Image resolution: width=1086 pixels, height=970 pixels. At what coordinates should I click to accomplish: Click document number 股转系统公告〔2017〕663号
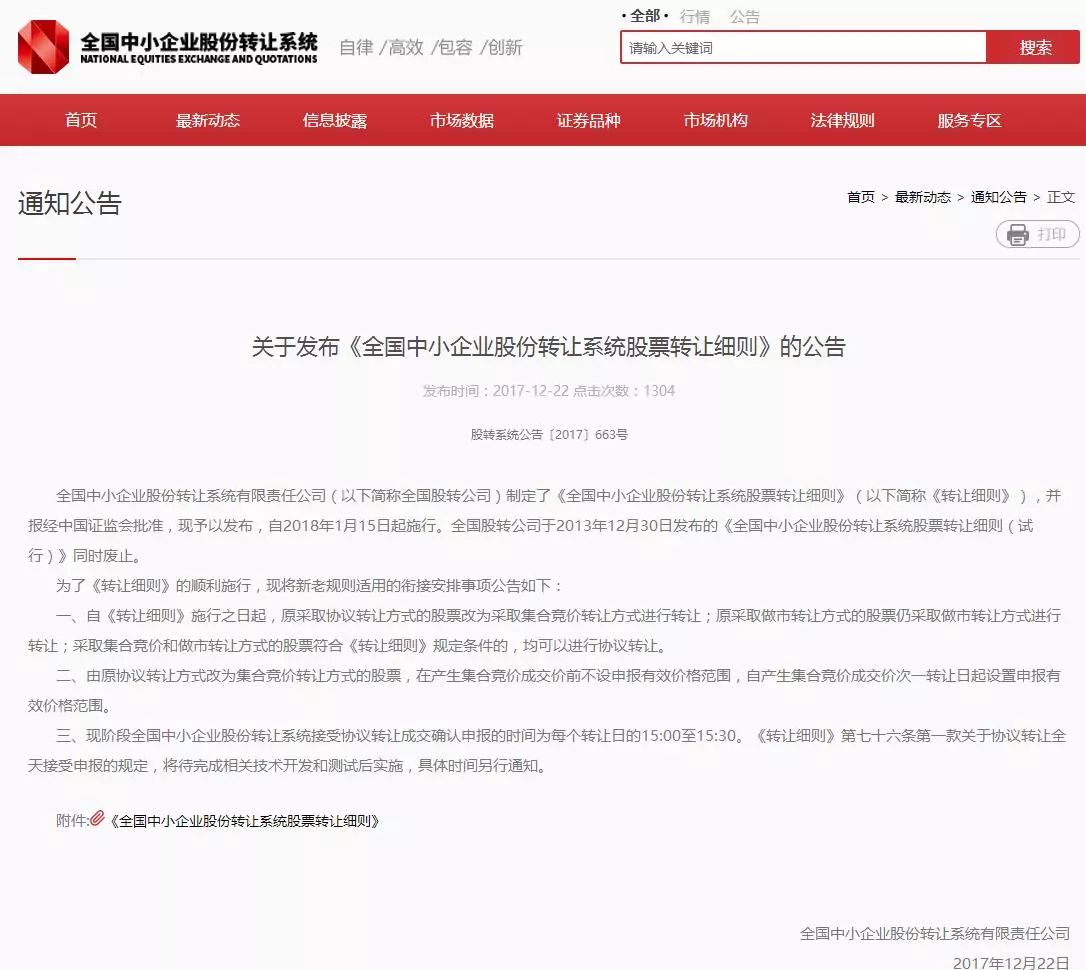click(x=549, y=435)
